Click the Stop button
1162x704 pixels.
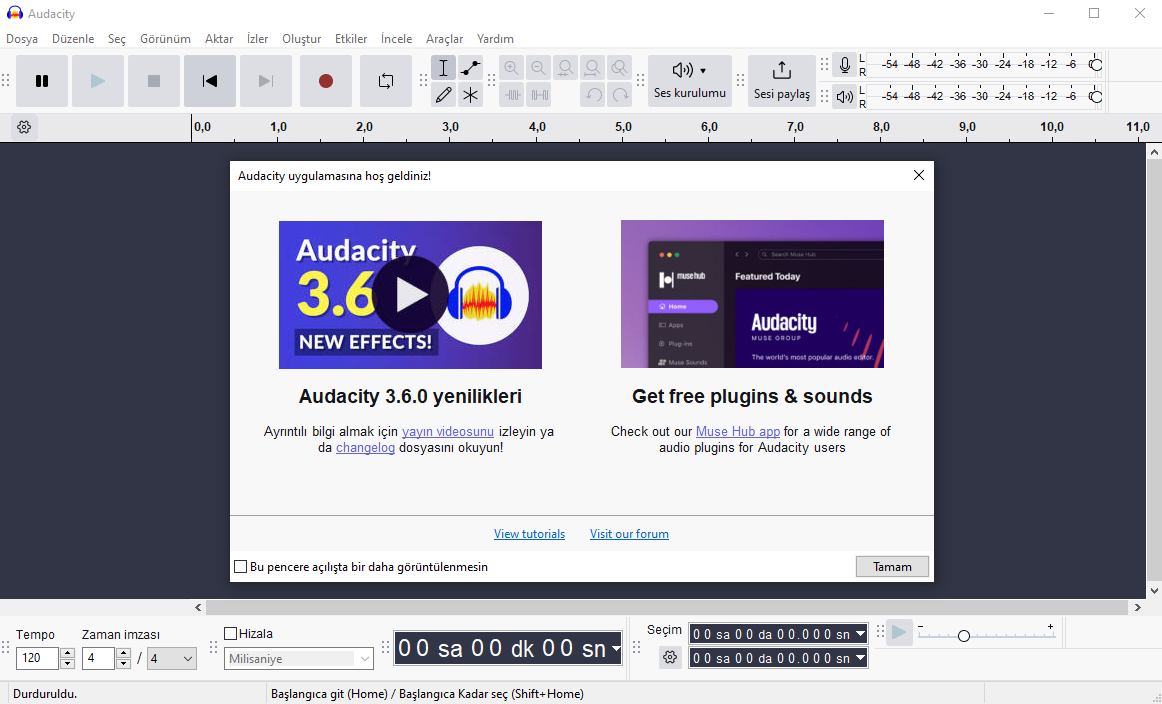pyautogui.click(x=153, y=81)
